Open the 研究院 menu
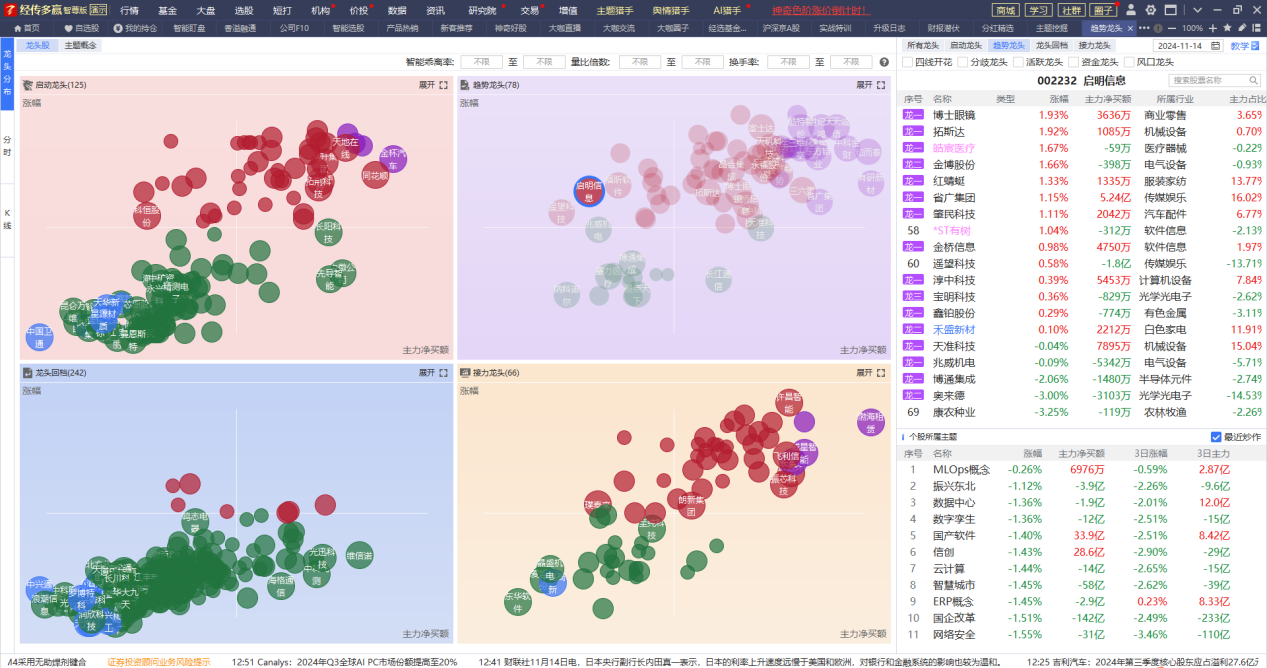The image size is (1267, 668). click(x=482, y=10)
